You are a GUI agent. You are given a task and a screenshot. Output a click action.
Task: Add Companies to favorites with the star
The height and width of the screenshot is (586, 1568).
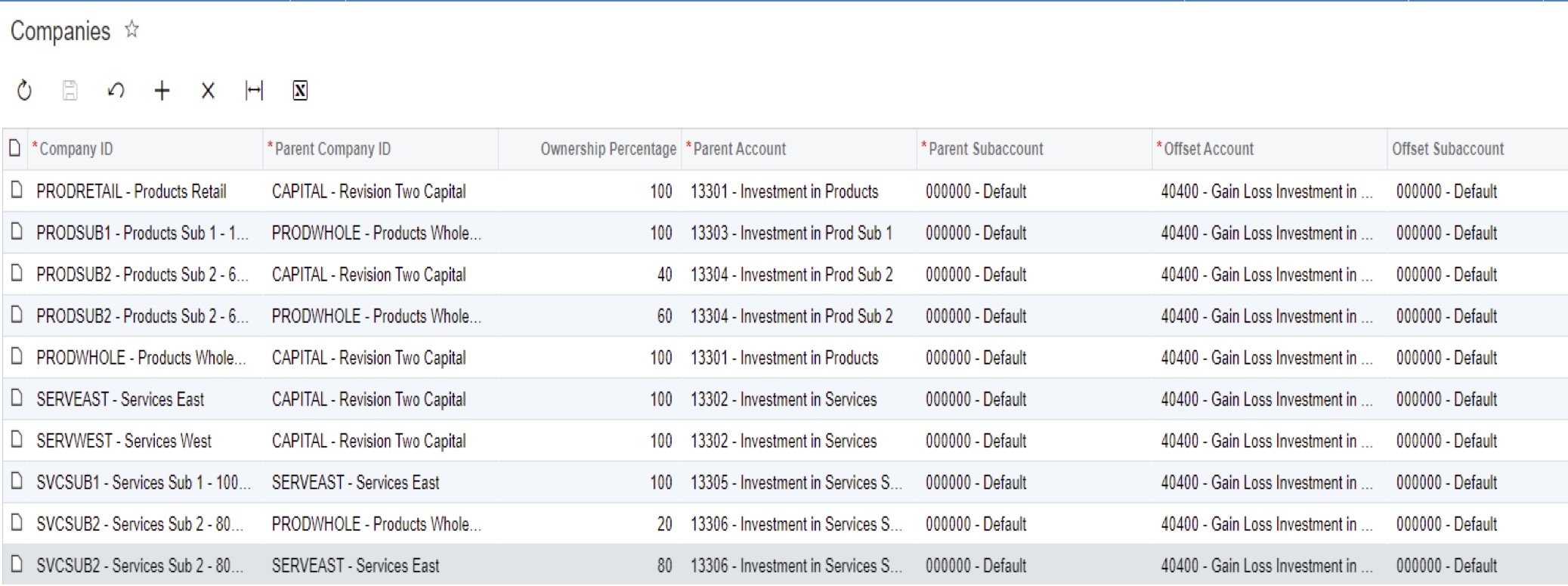click(x=132, y=30)
